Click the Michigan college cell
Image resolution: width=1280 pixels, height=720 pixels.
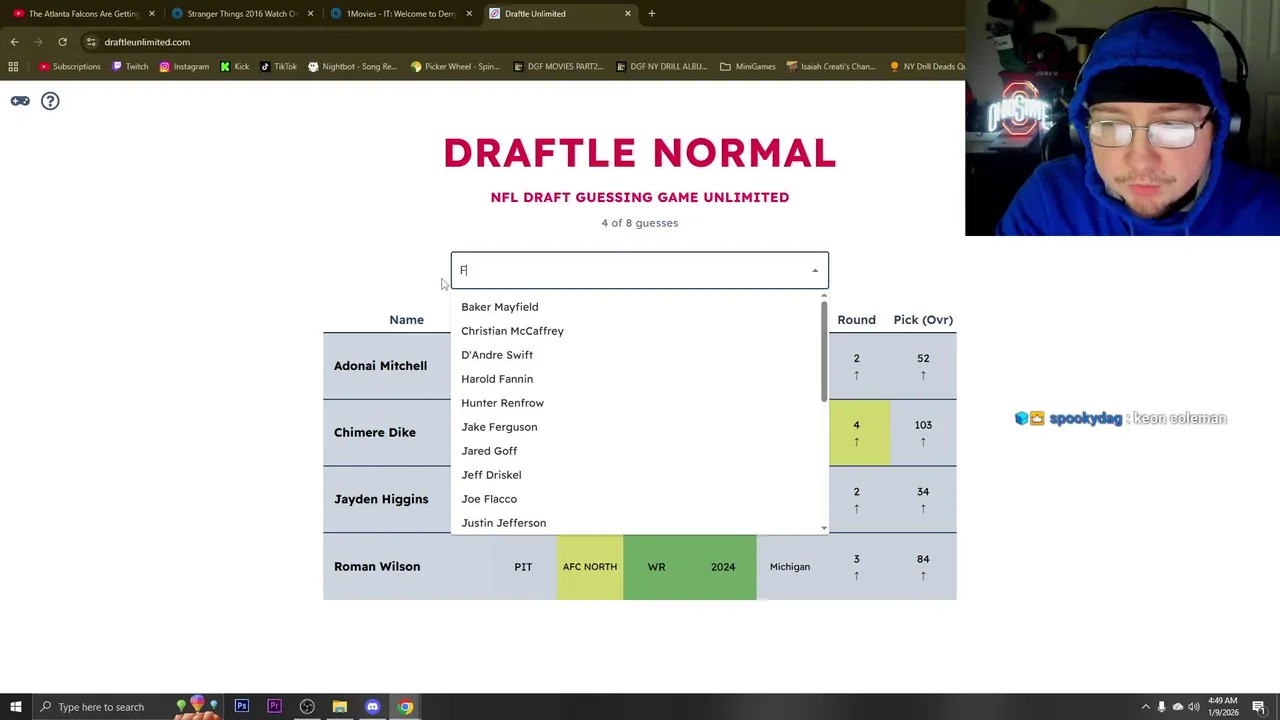pos(790,567)
